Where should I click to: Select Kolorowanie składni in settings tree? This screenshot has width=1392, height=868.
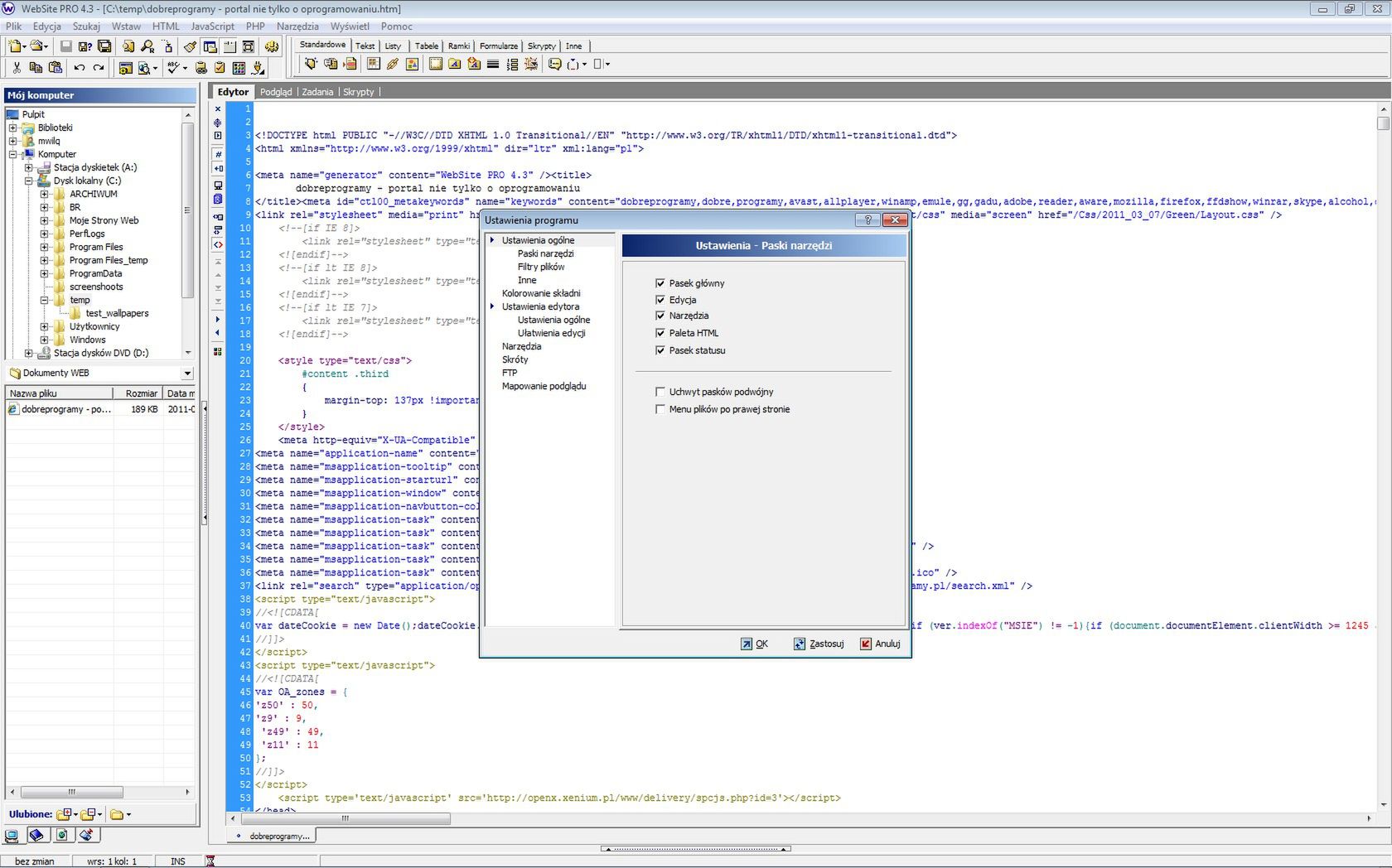coord(541,293)
